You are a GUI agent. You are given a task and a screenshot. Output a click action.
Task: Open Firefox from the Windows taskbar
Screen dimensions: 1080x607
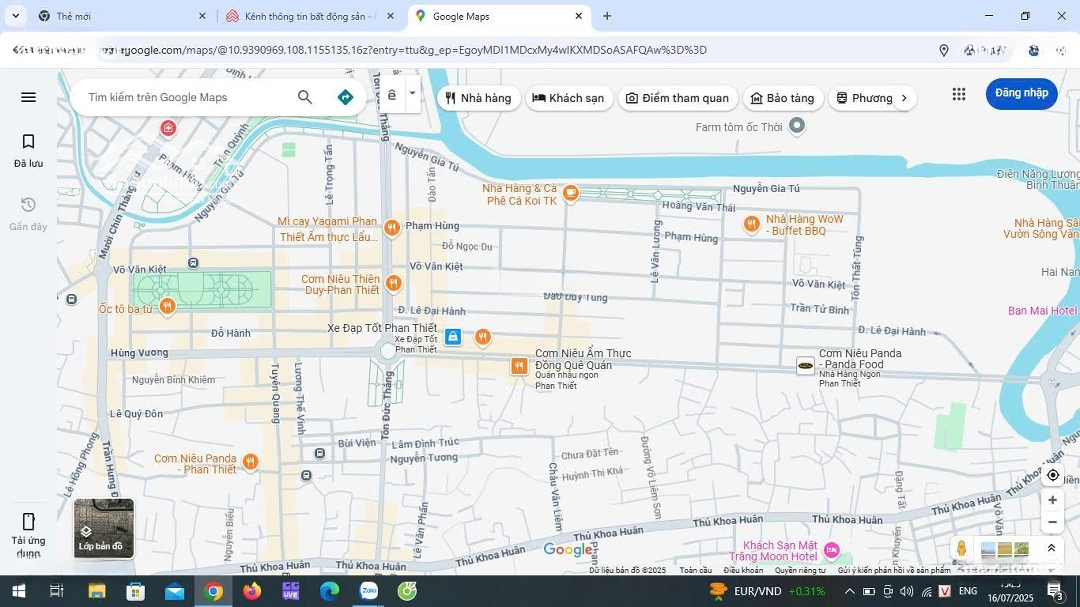tap(252, 591)
